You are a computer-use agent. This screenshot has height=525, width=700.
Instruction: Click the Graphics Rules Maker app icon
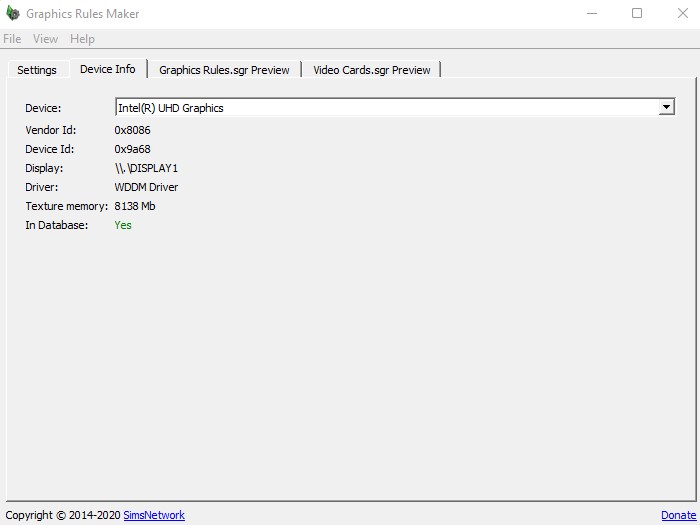pyautogui.click(x=13, y=13)
